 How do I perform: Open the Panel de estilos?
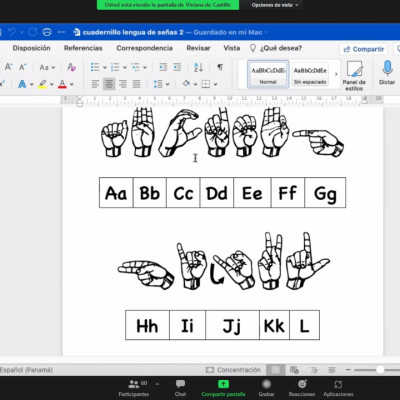click(x=354, y=75)
